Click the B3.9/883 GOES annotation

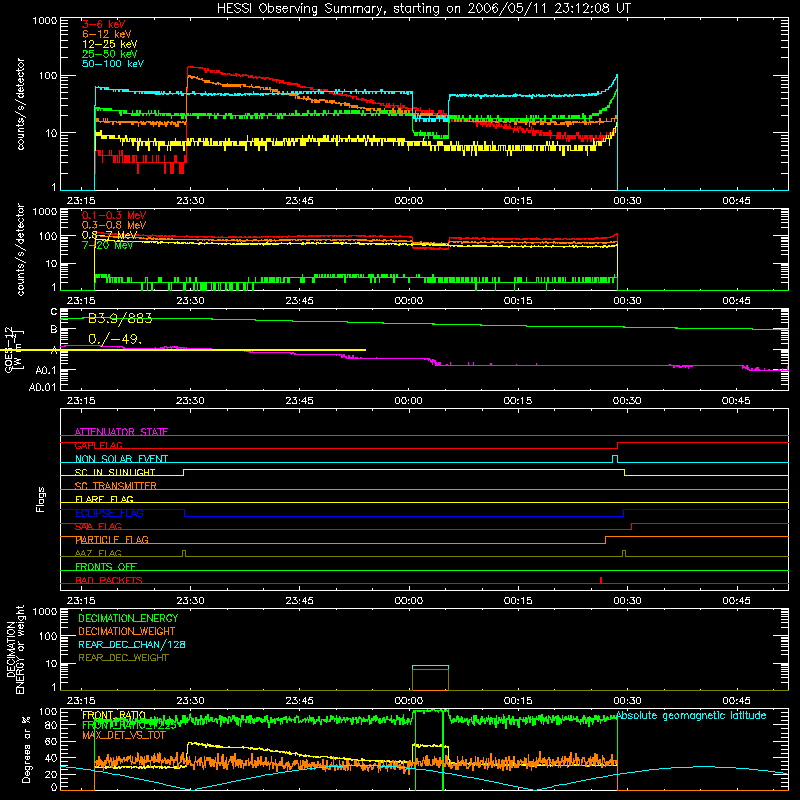pyautogui.click(x=120, y=319)
